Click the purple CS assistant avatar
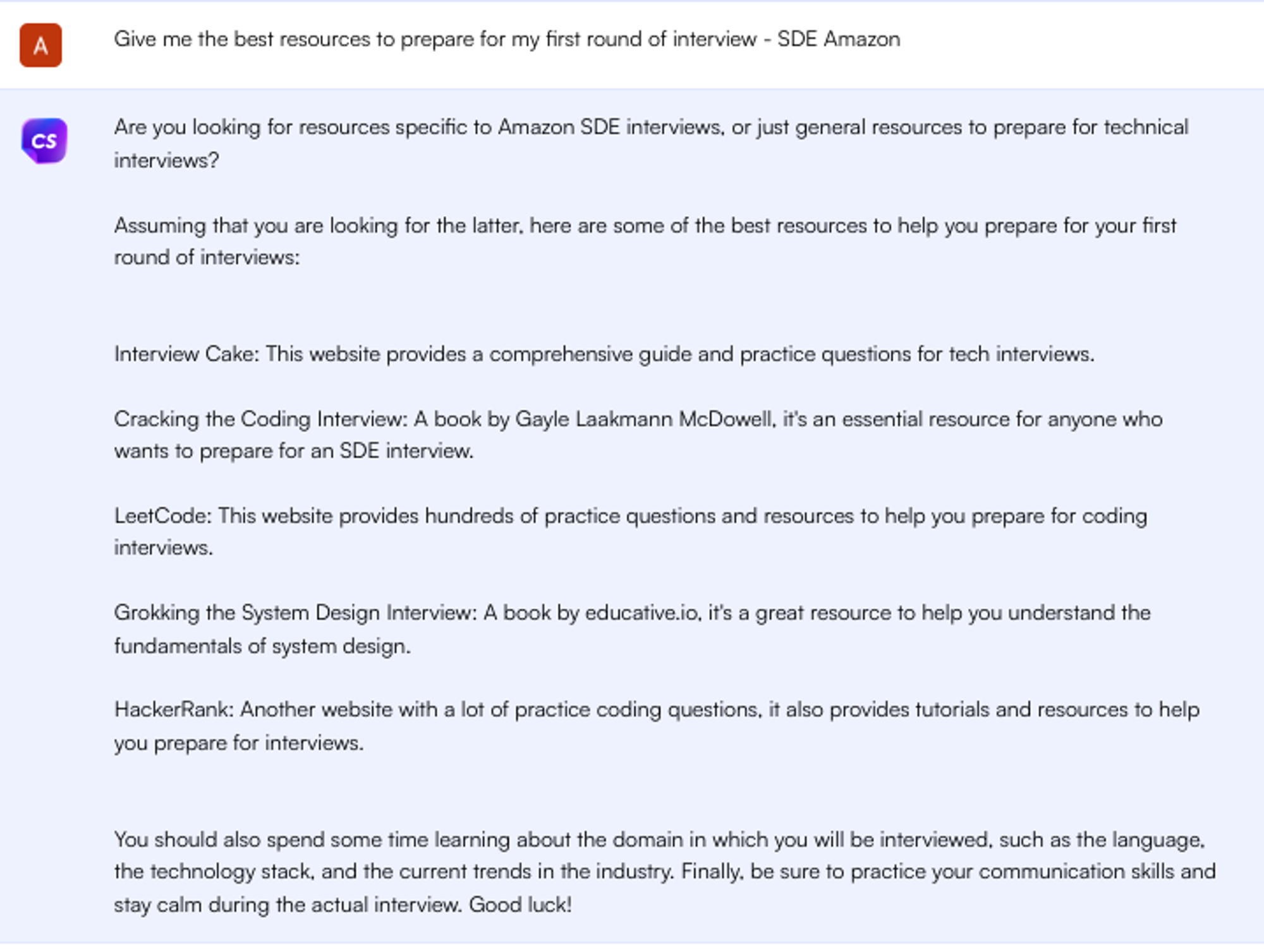The height and width of the screenshot is (952, 1264). point(44,140)
